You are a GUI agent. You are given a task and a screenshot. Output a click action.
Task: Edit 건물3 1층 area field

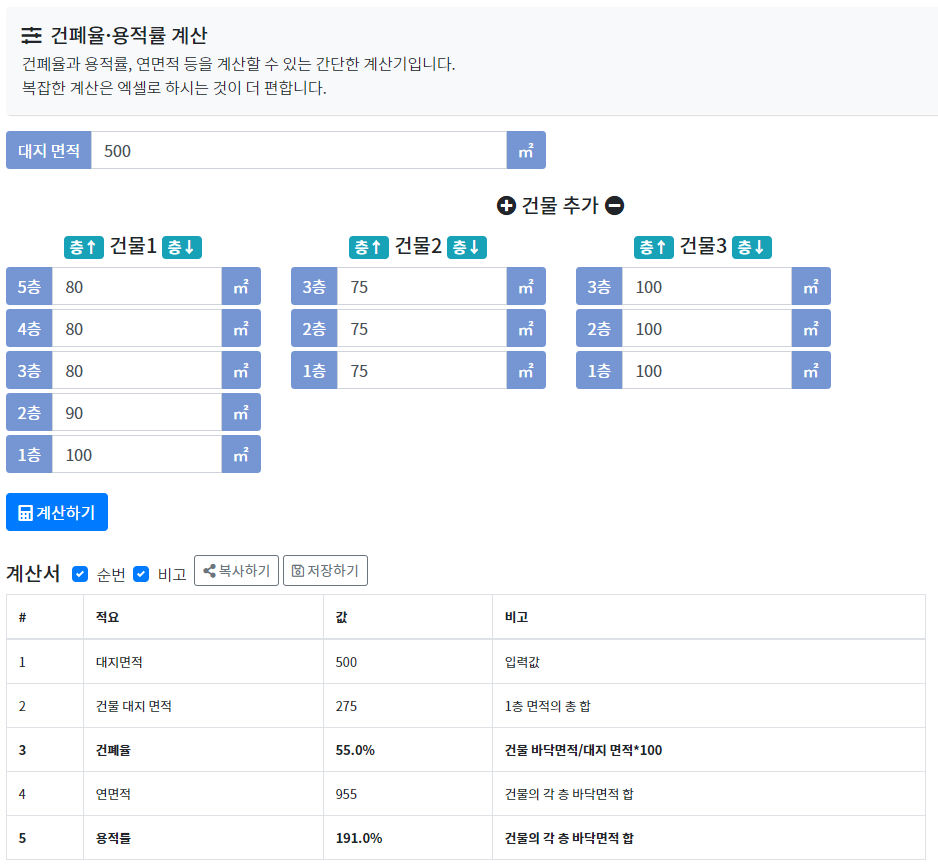pos(707,370)
